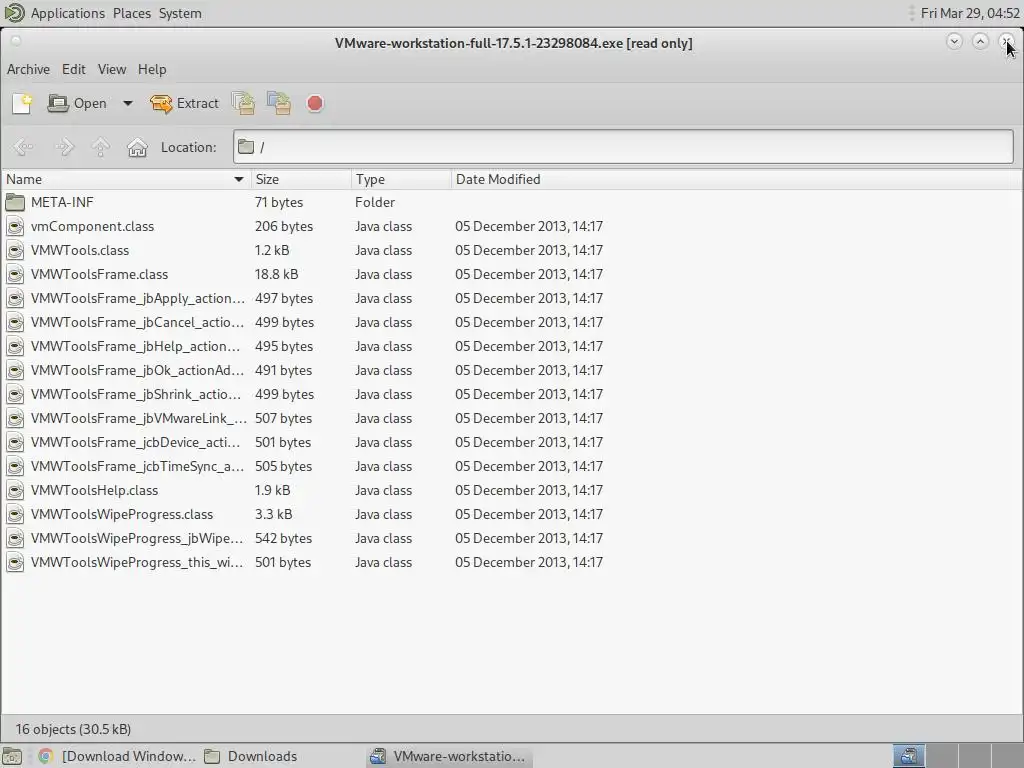Maximize the archive manager window

tap(980, 41)
